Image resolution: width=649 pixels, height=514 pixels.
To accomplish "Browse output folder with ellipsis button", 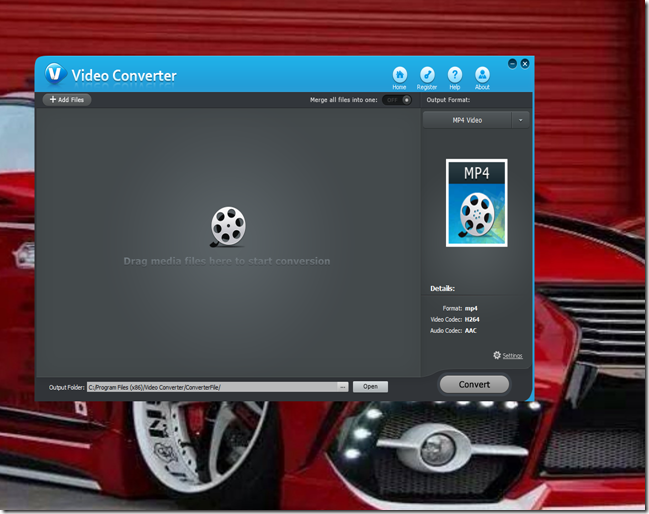I will tap(342, 387).
